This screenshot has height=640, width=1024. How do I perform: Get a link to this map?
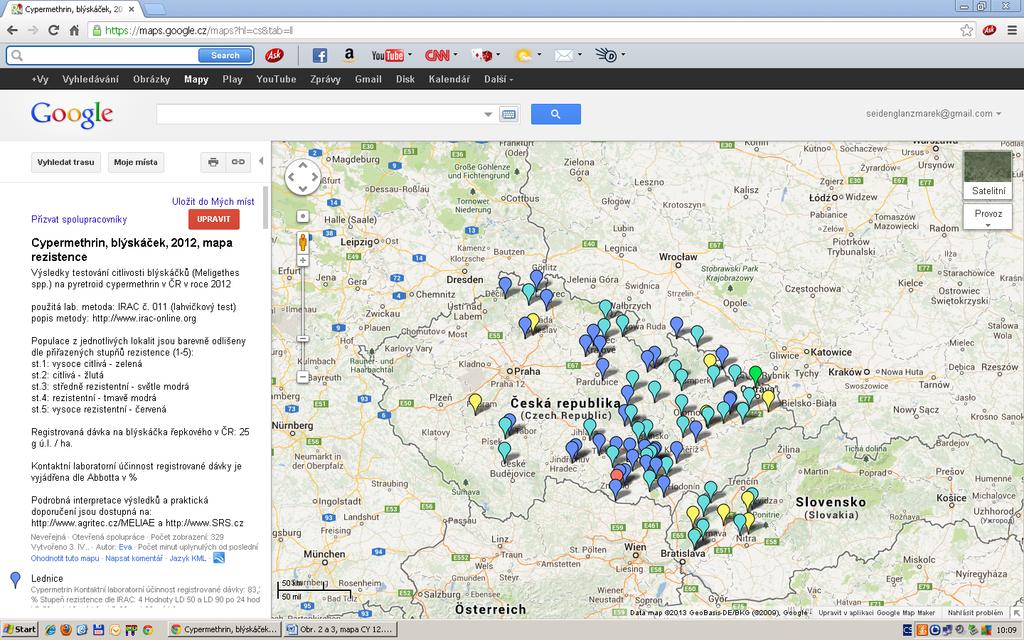(238, 162)
